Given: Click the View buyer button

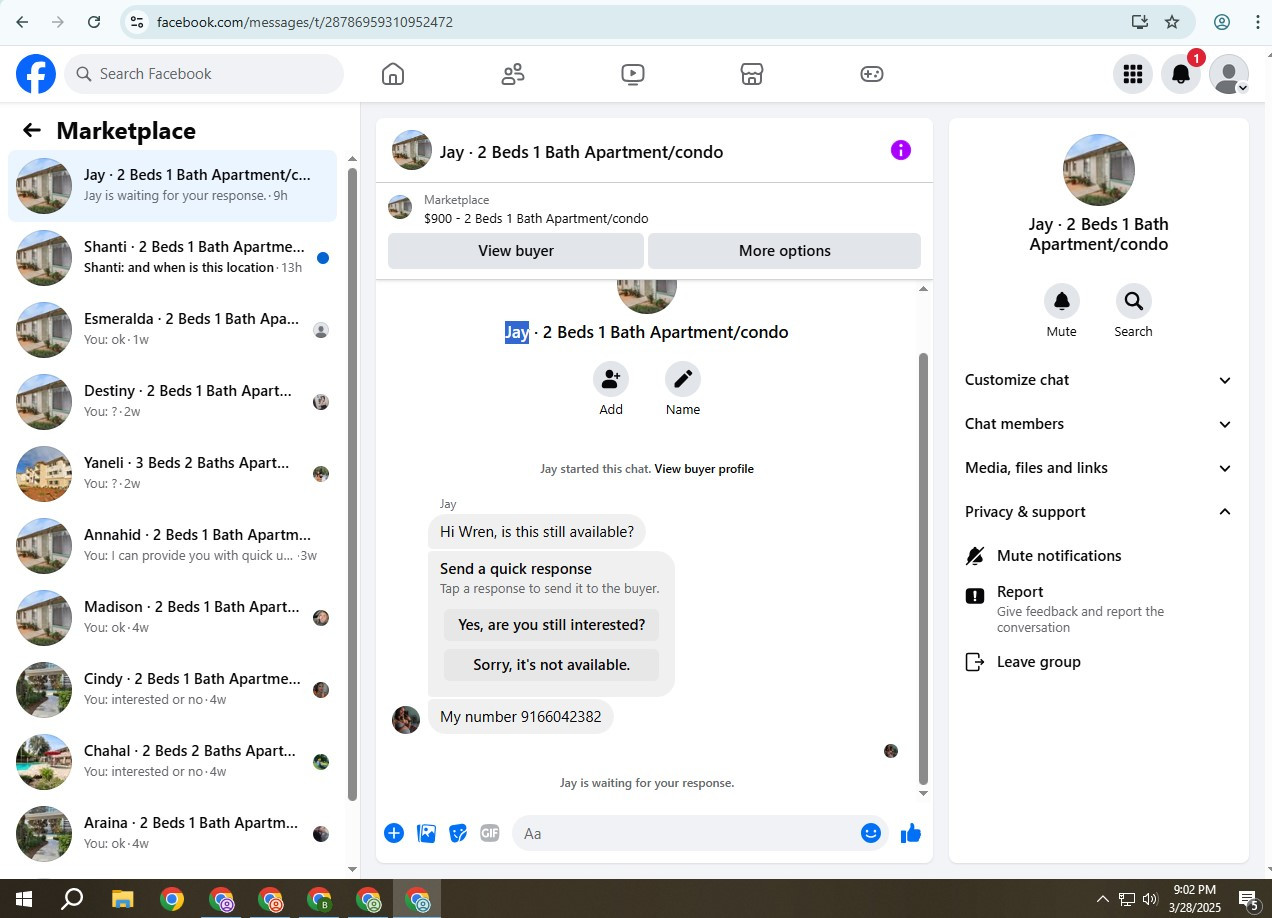Looking at the screenshot, I should 516,251.
